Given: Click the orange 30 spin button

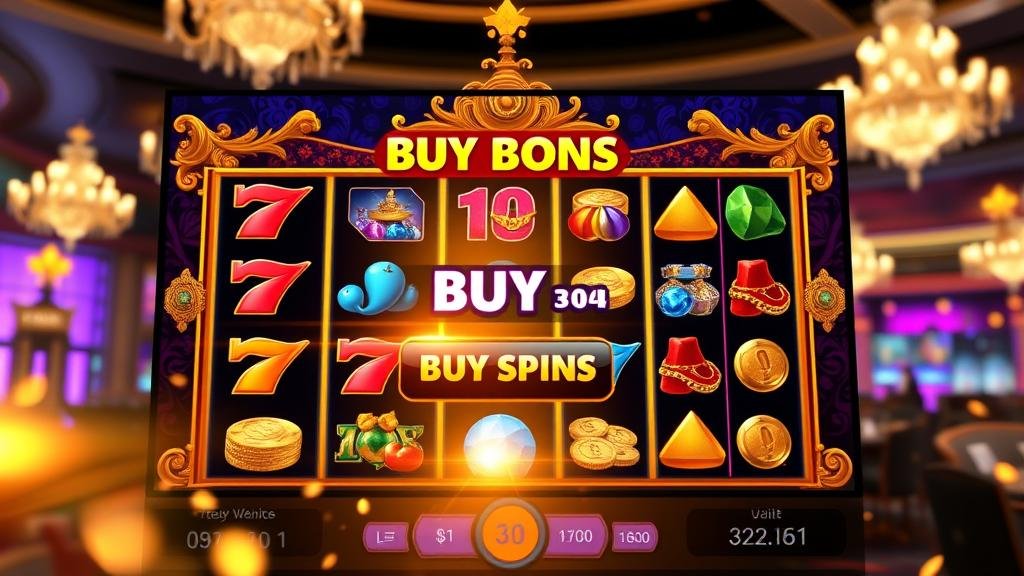Looking at the screenshot, I should coord(510,534).
